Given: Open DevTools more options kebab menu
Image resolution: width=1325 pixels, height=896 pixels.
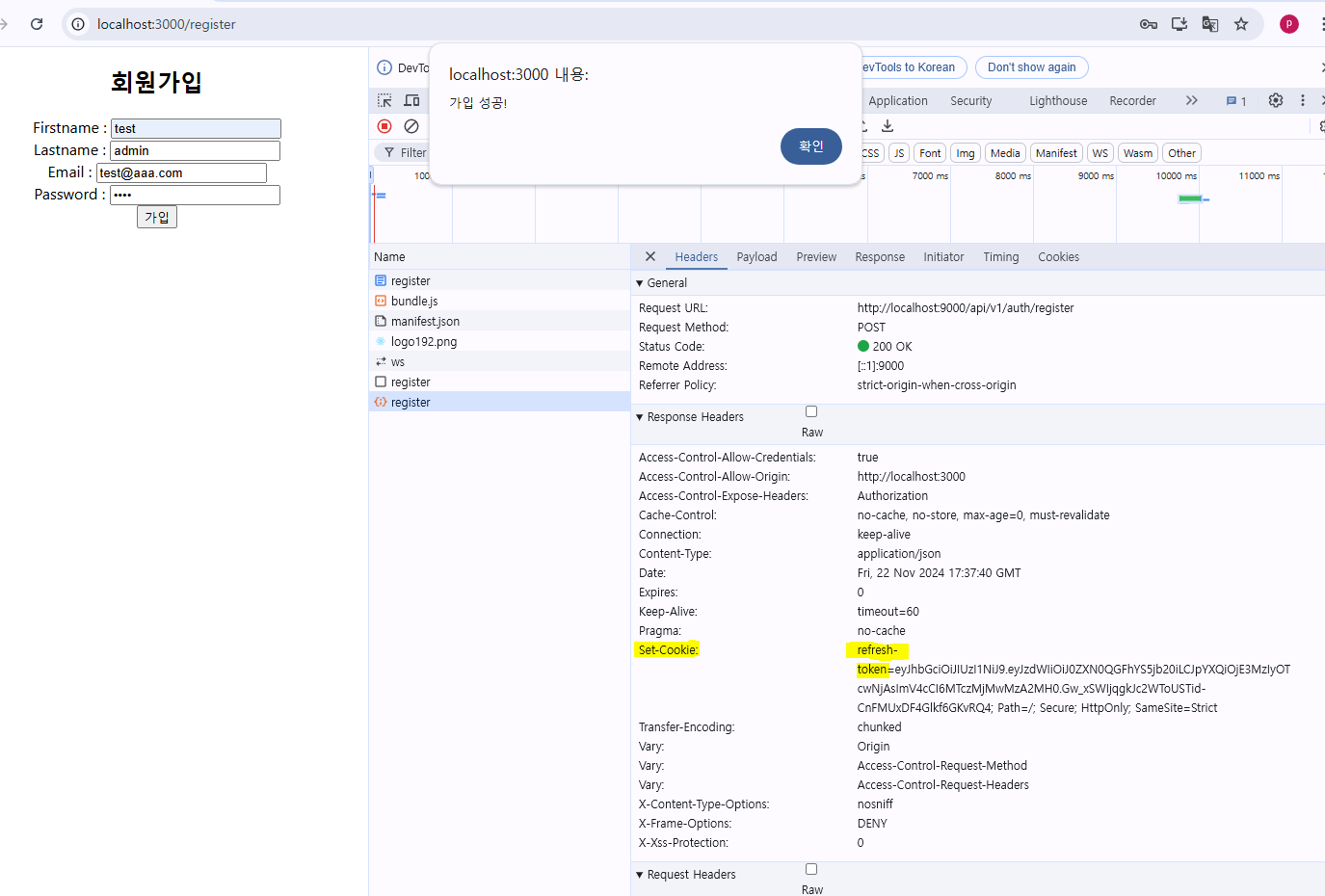Looking at the screenshot, I should point(1303,100).
